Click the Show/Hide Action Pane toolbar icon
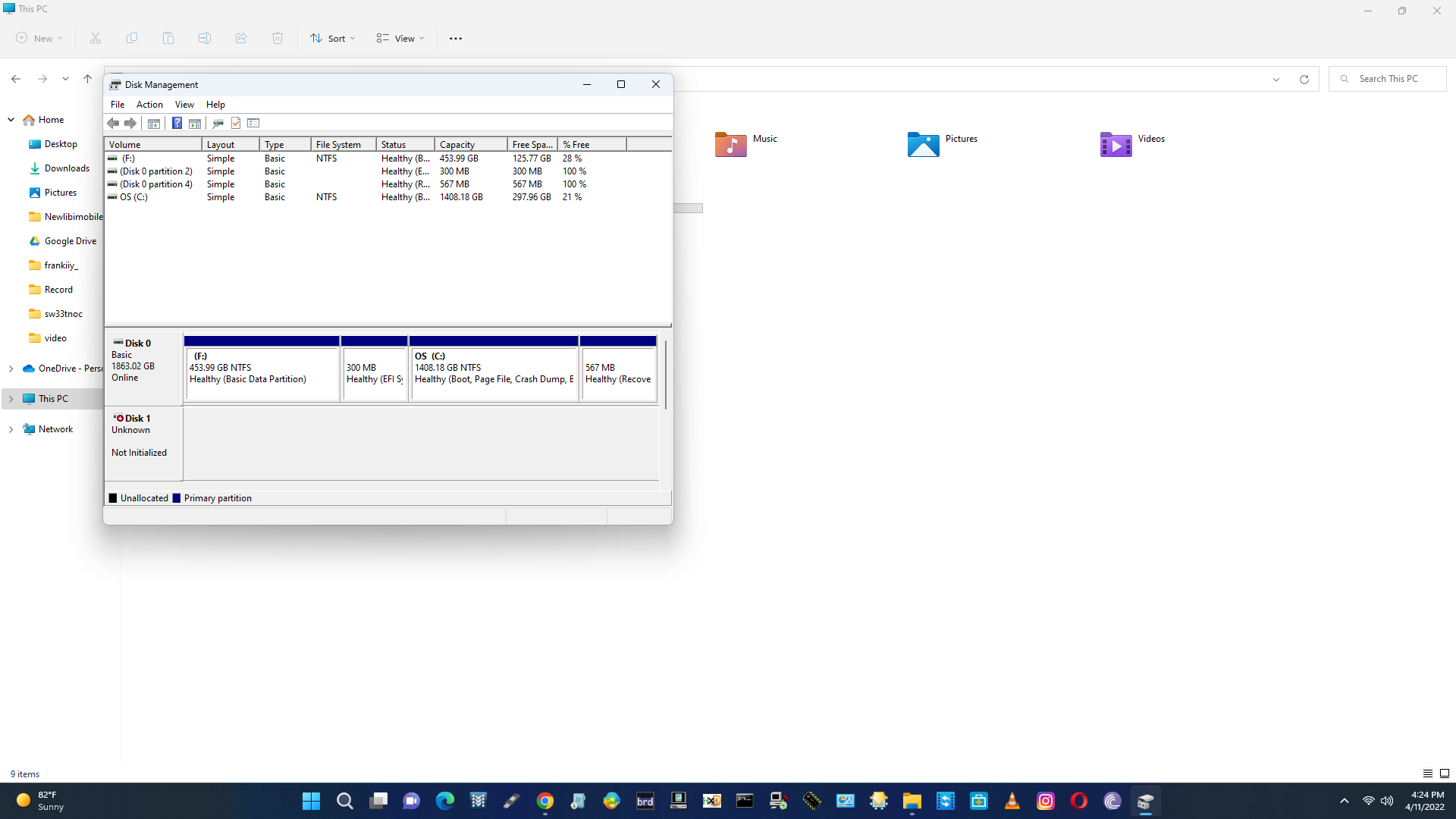Viewport: 1456px width, 819px height. click(195, 123)
